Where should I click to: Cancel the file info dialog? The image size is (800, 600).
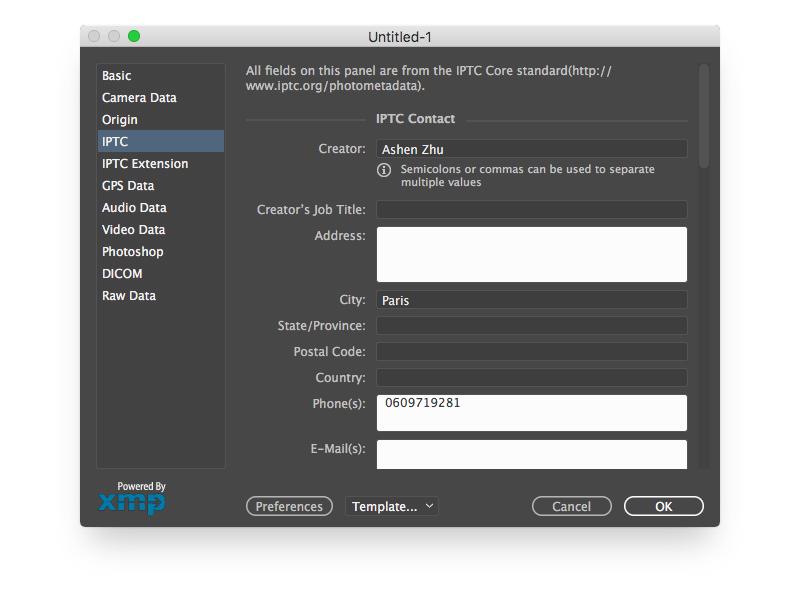click(x=571, y=506)
